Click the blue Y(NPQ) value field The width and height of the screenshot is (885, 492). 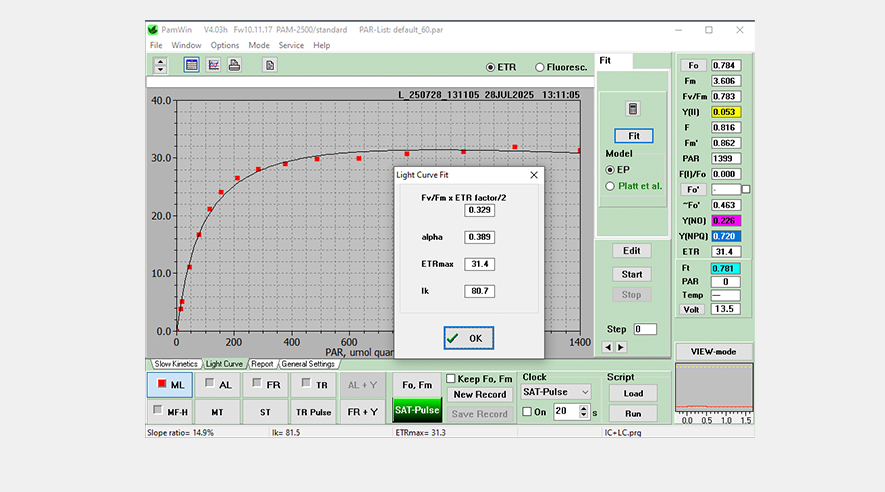click(726, 236)
